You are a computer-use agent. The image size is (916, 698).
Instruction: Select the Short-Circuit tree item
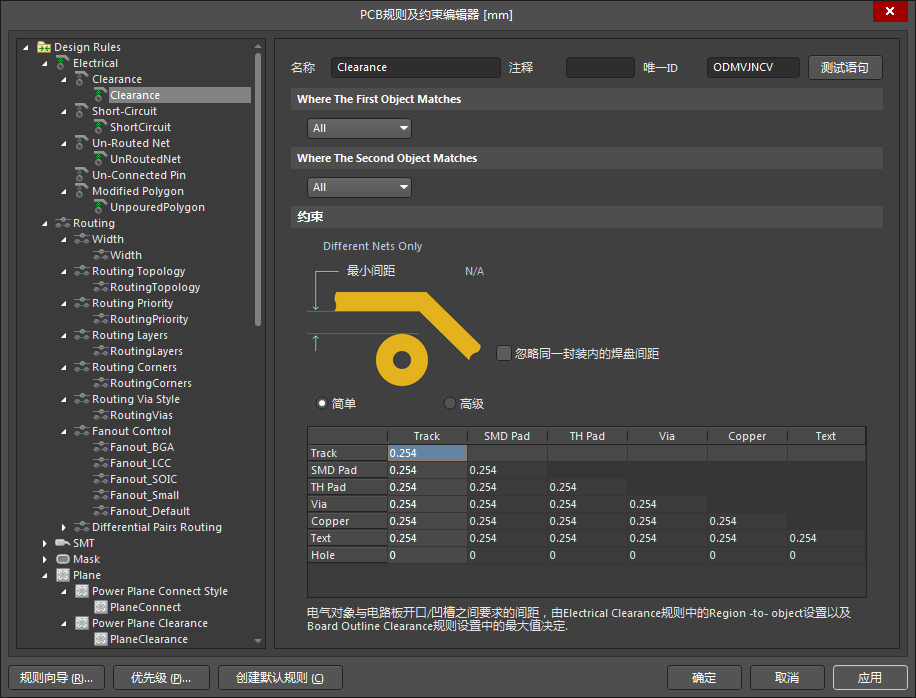(x=124, y=111)
